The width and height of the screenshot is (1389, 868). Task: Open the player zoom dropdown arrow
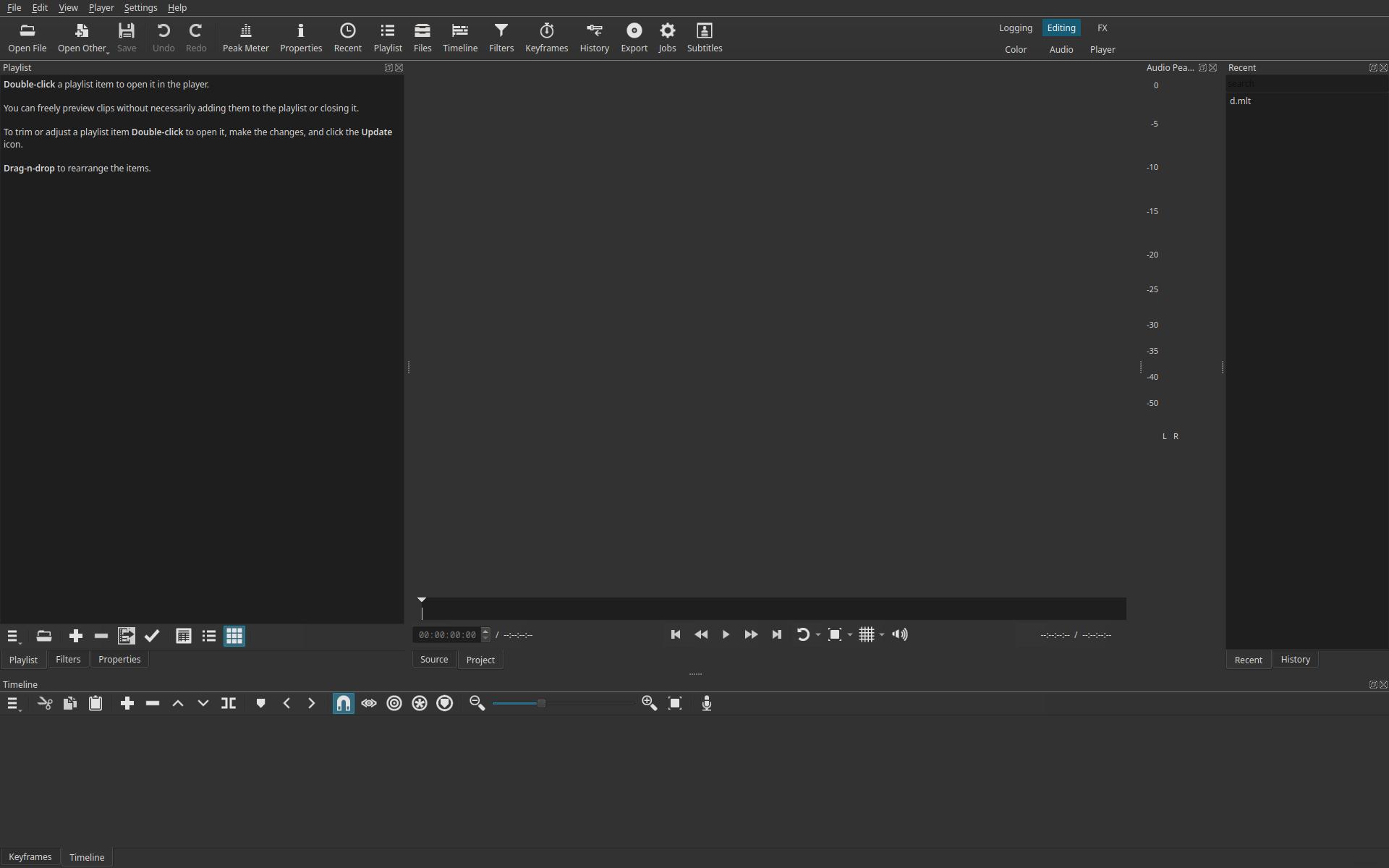[x=850, y=635]
